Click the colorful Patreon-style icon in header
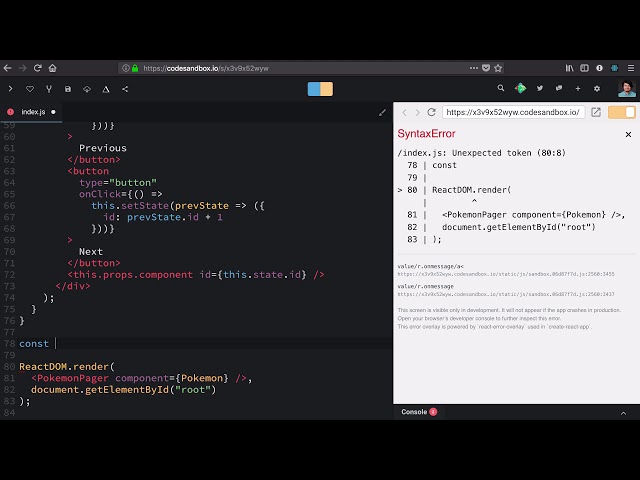This screenshot has height=480, width=640. [520, 88]
